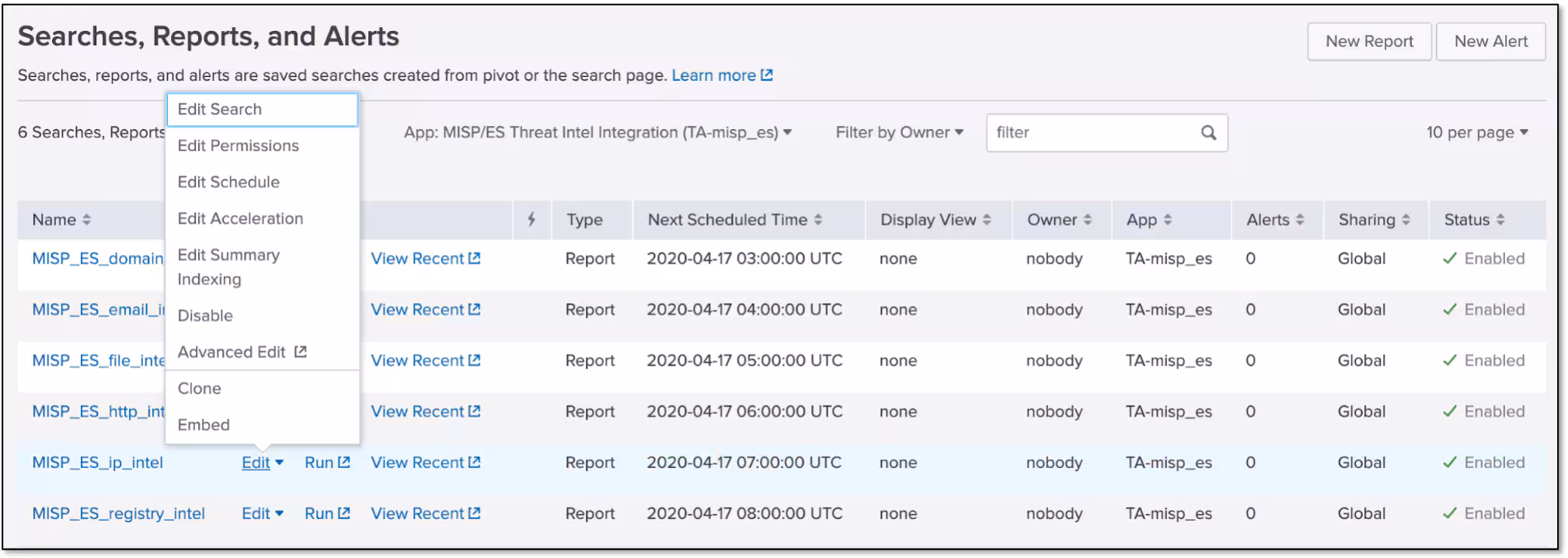
Task: Select Edit Permissions from the menu
Action: 238,146
